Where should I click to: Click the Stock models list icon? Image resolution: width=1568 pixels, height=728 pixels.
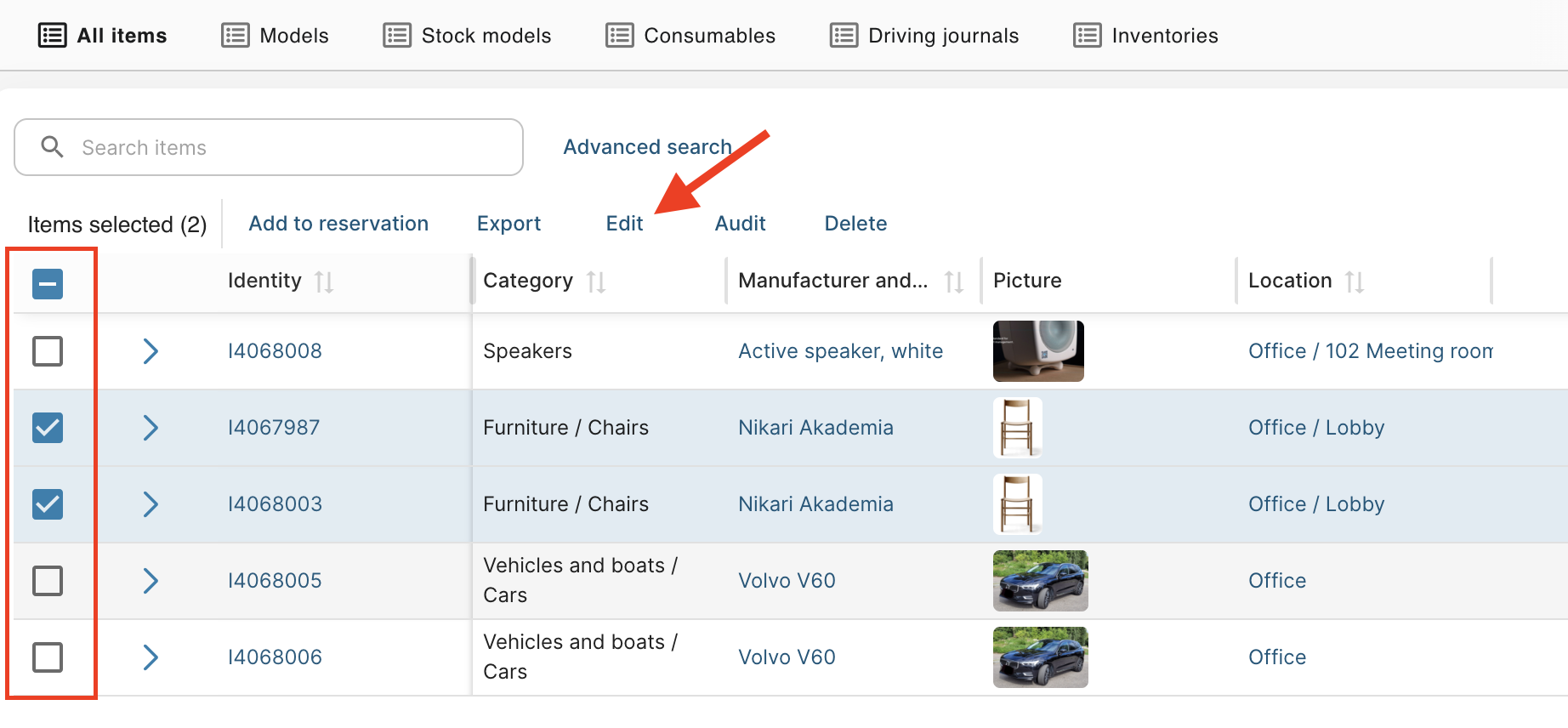pyautogui.click(x=397, y=36)
